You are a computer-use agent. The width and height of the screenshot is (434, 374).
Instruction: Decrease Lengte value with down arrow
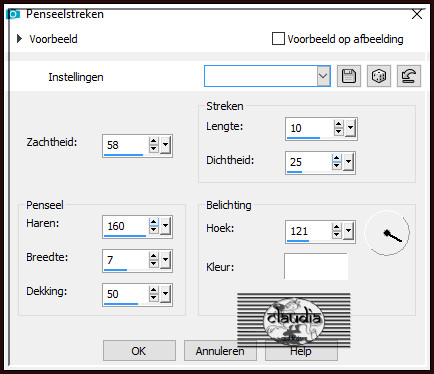tap(338, 132)
